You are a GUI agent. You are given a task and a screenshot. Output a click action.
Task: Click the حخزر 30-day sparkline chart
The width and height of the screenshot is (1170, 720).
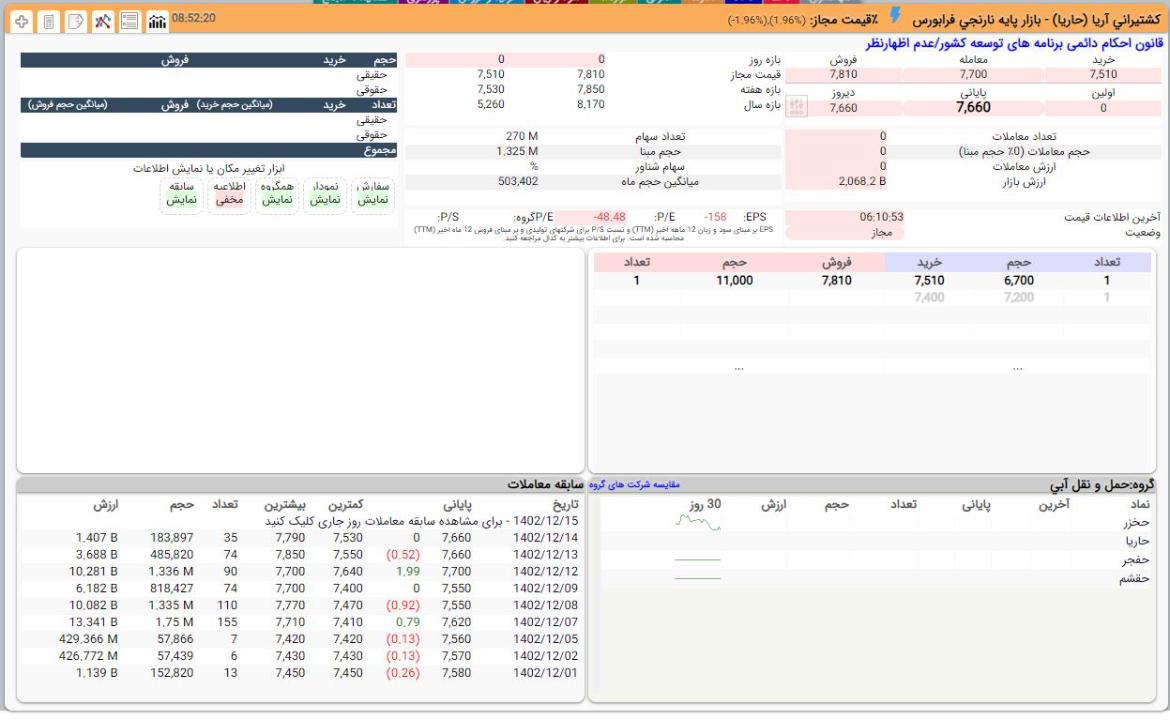point(697,522)
